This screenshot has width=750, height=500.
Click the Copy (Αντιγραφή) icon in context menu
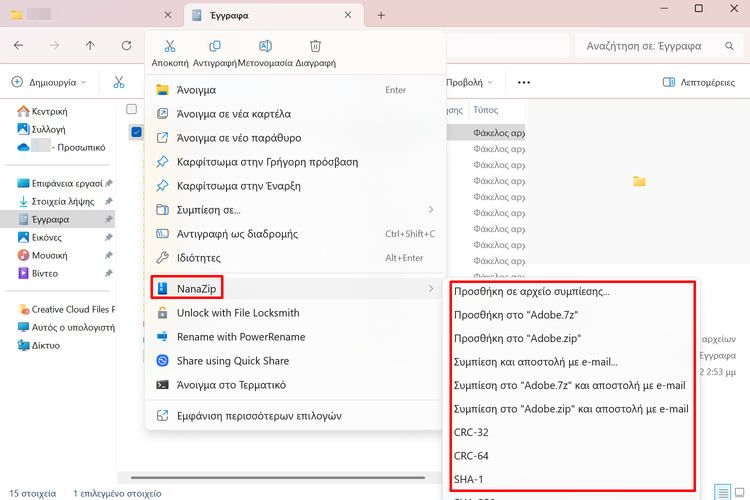215,46
